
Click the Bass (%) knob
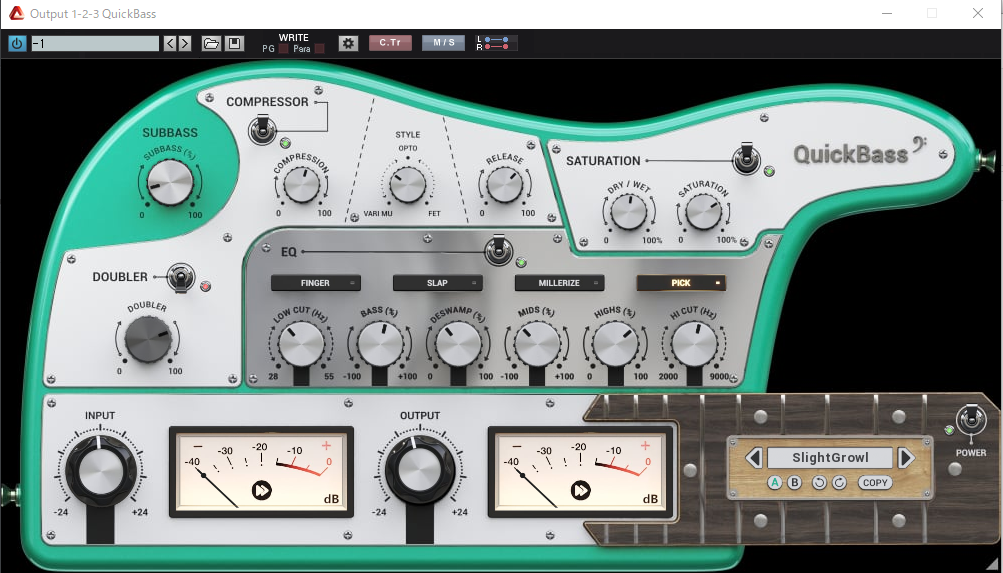click(380, 345)
